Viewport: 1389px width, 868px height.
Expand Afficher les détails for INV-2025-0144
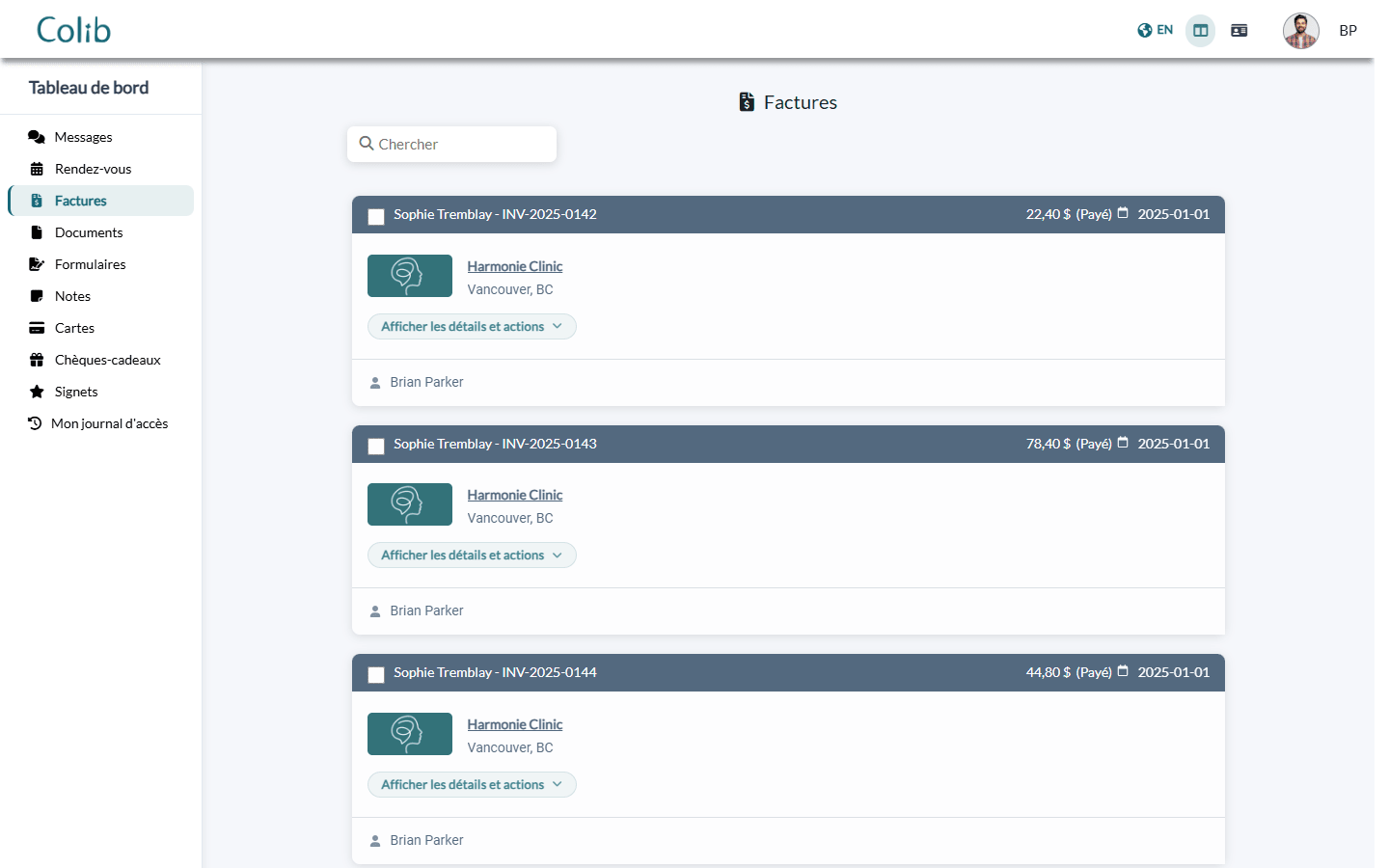point(472,785)
